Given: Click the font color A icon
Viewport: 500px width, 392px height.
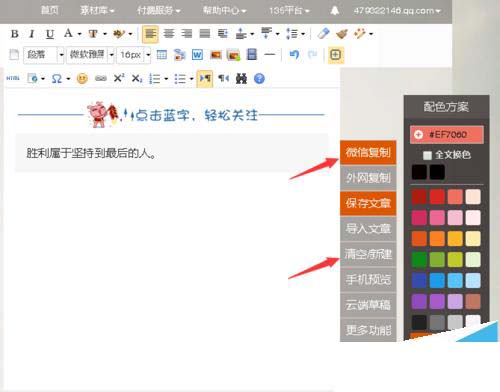Looking at the screenshot, I should coord(68,34).
